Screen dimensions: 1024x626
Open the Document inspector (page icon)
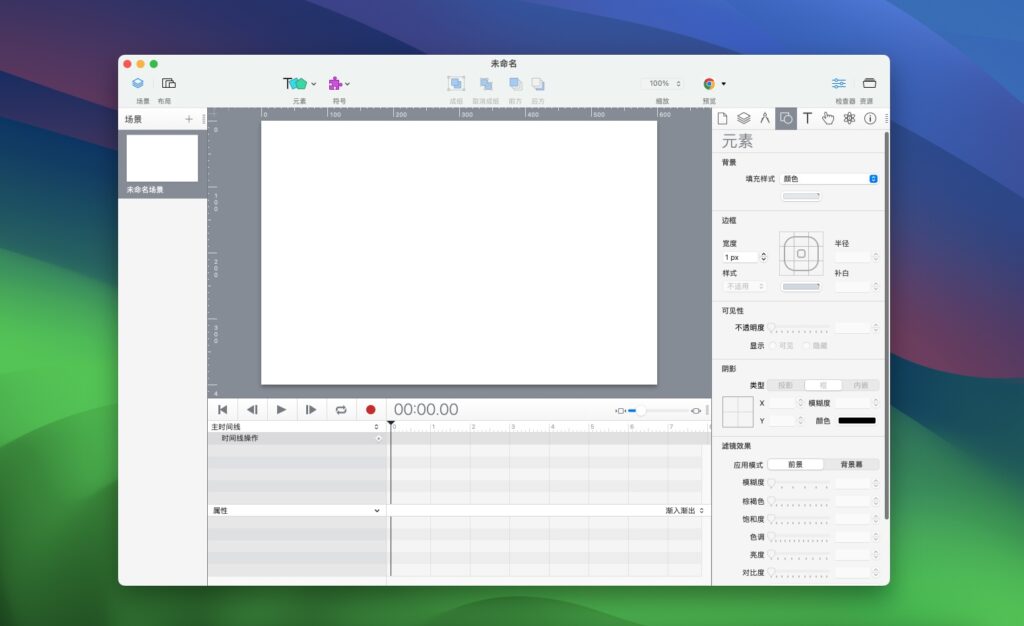pyautogui.click(x=721, y=118)
